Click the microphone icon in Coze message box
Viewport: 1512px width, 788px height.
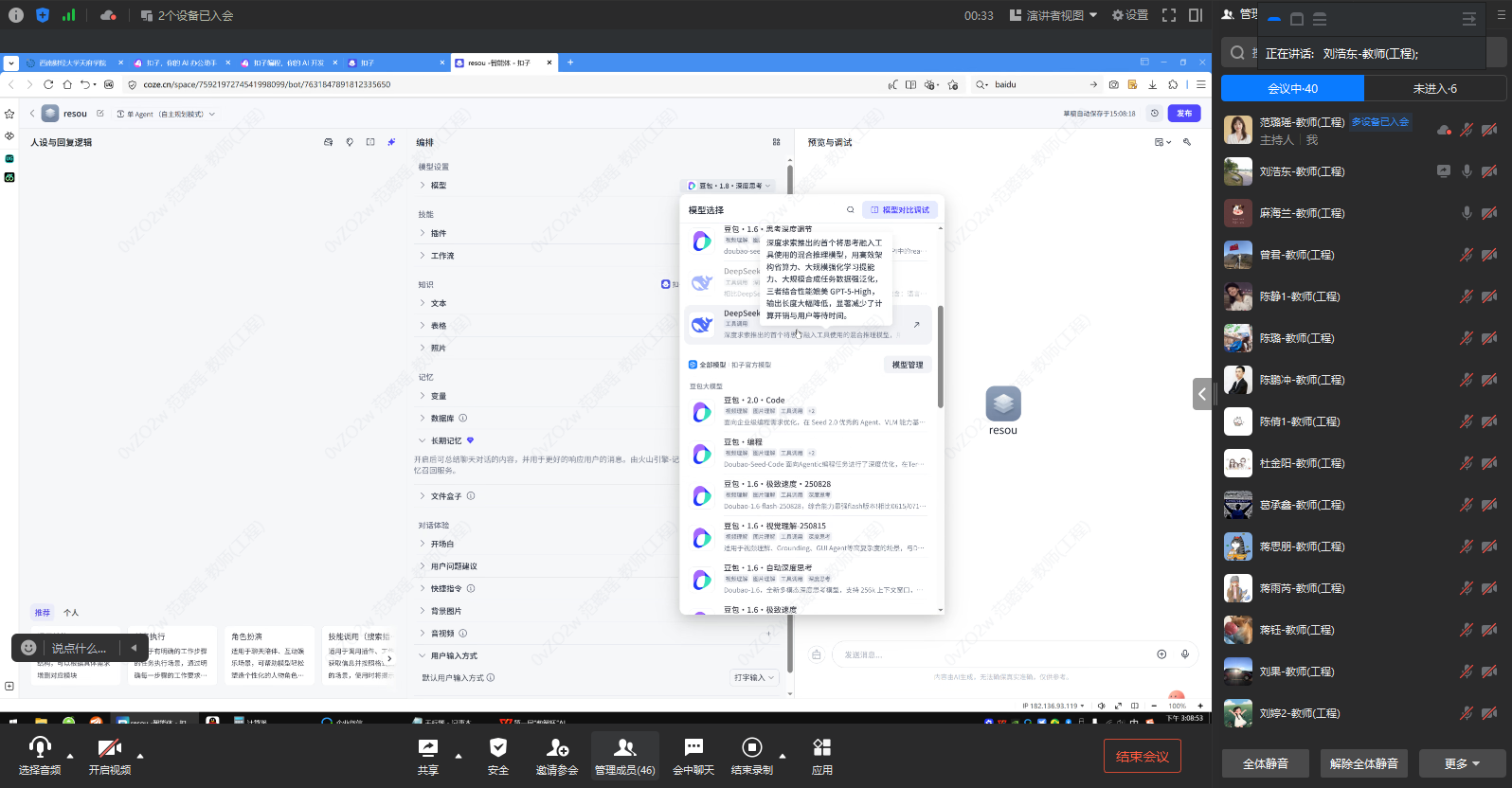coord(1185,654)
